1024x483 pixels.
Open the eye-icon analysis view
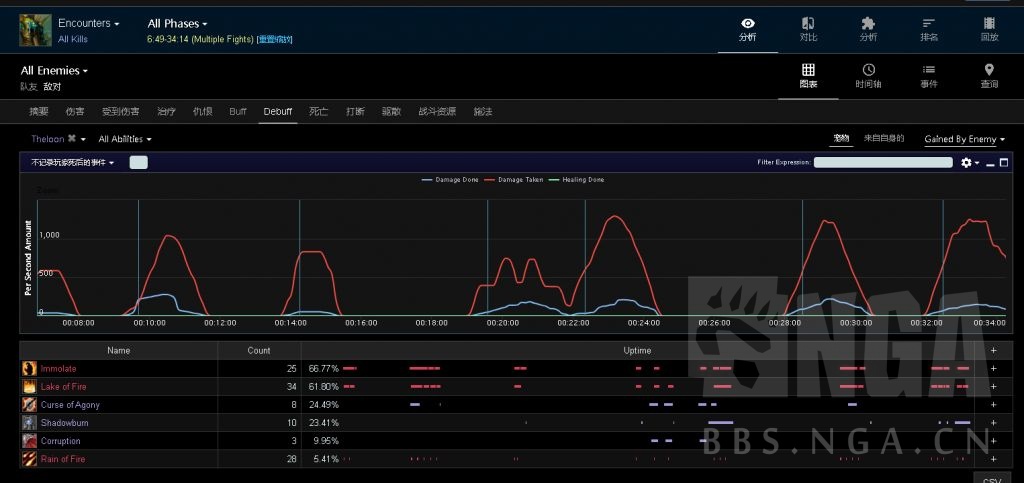[747, 28]
